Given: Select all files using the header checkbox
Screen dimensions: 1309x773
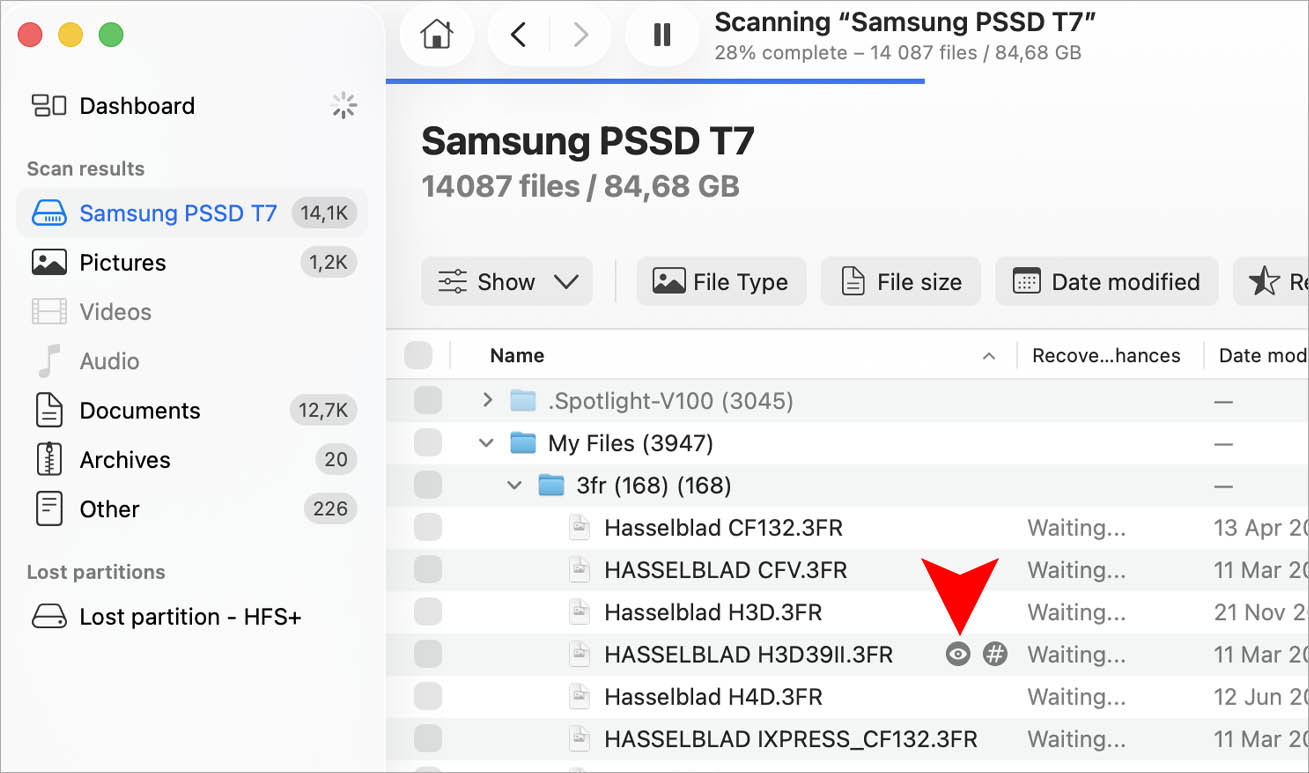Looking at the screenshot, I should click(x=418, y=355).
